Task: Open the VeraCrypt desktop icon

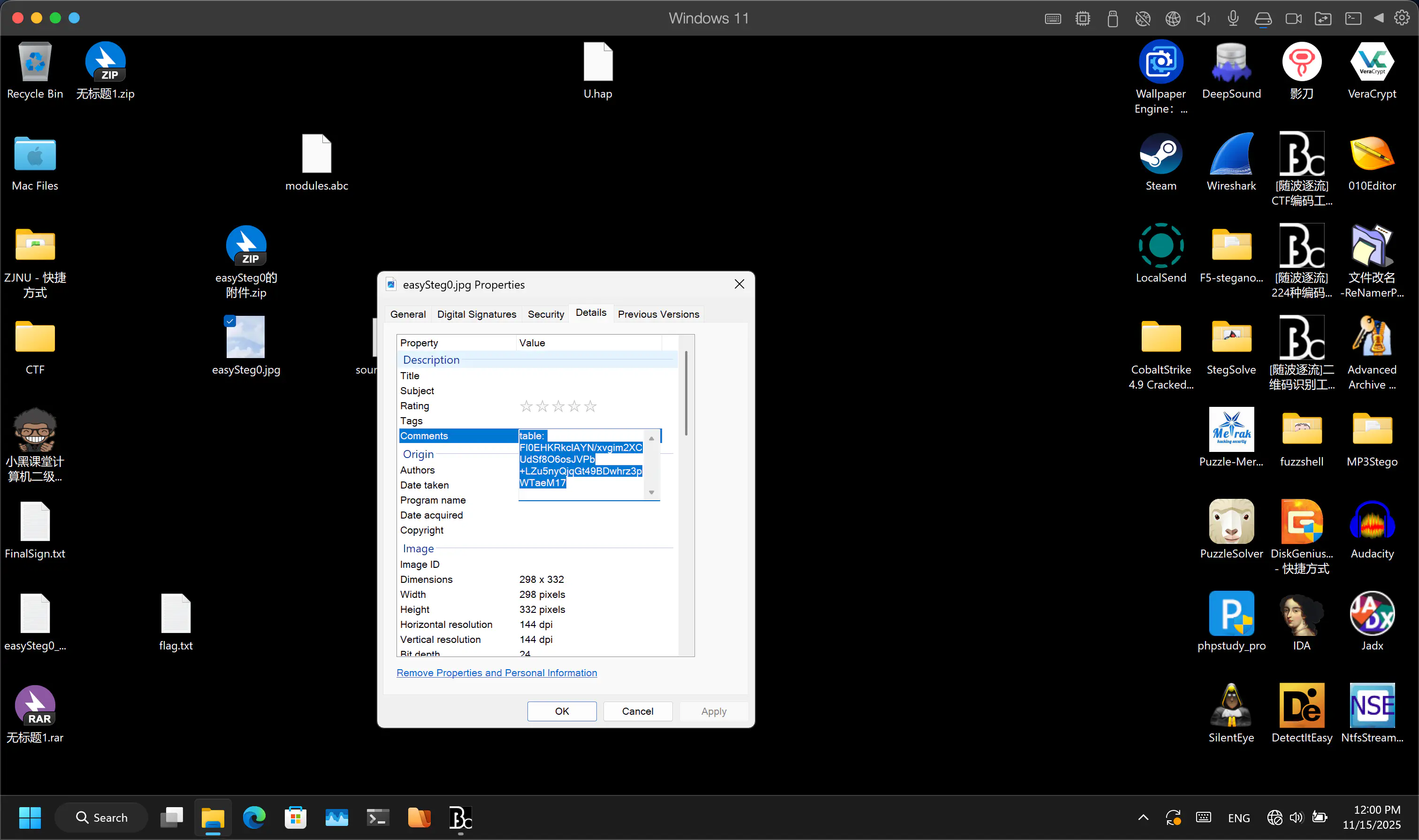Action: pos(1372,62)
